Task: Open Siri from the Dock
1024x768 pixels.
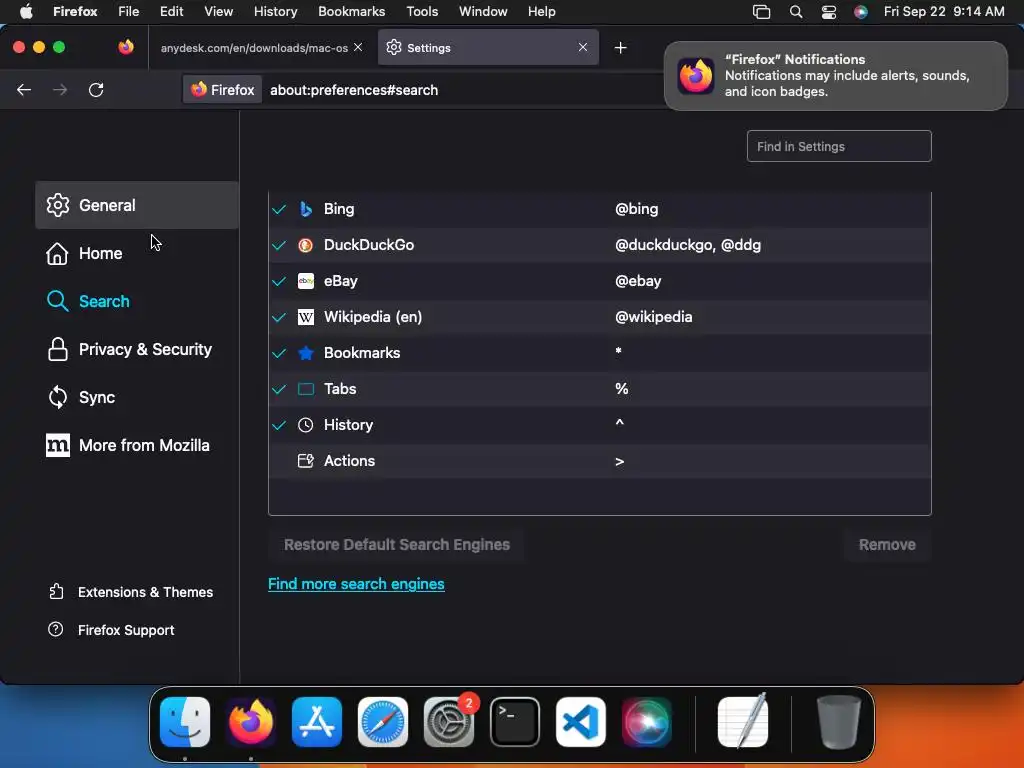Action: click(647, 722)
